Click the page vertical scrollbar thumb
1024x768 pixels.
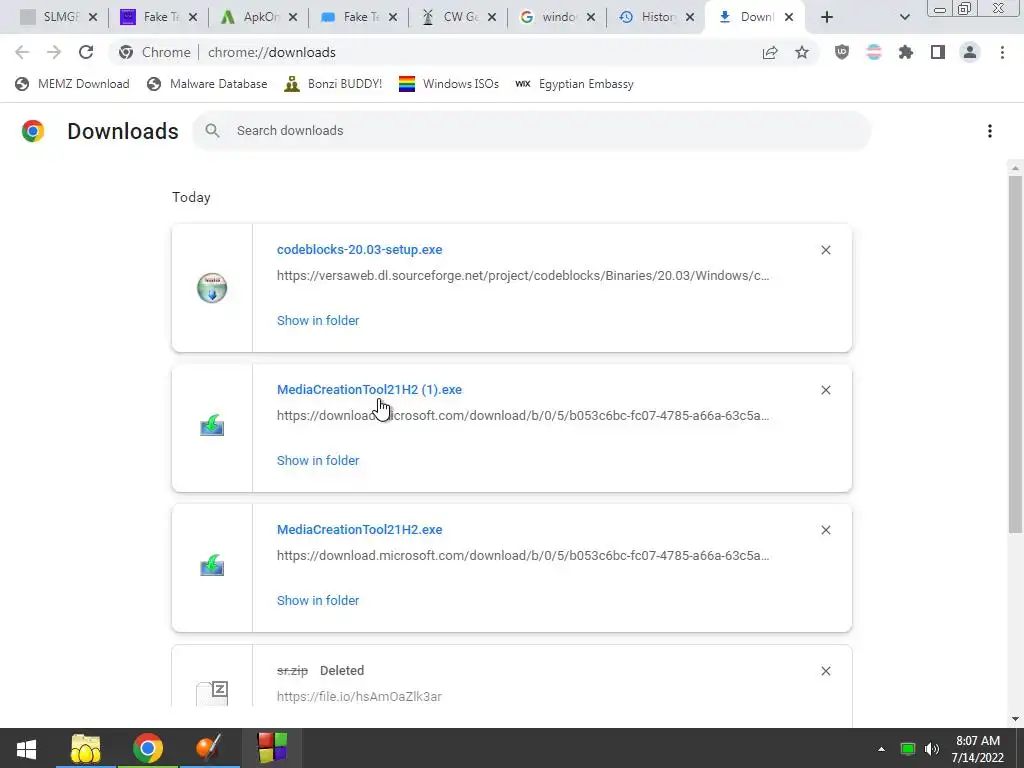pyautogui.click(x=1015, y=353)
